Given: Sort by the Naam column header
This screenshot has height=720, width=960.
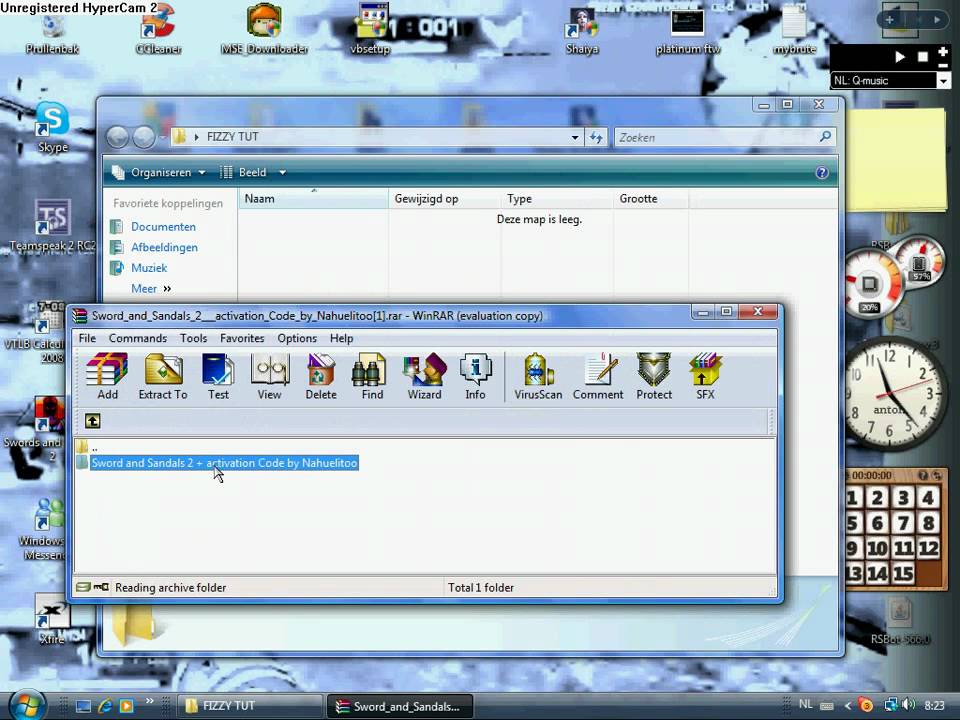Looking at the screenshot, I should [313, 198].
